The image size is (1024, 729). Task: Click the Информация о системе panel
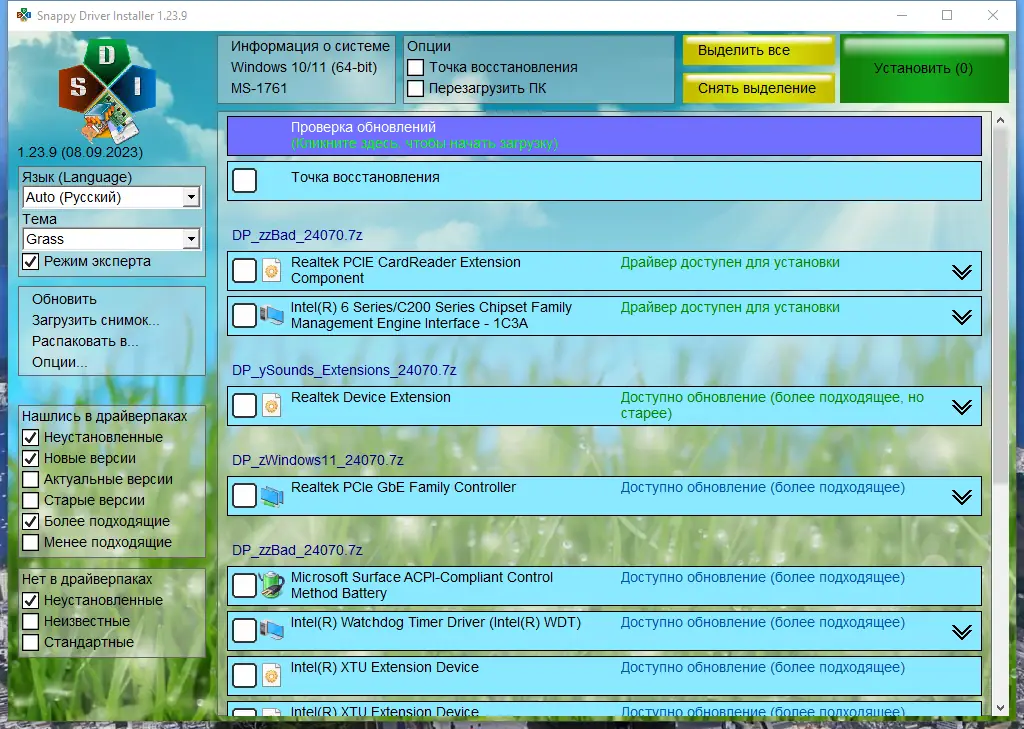click(x=307, y=69)
